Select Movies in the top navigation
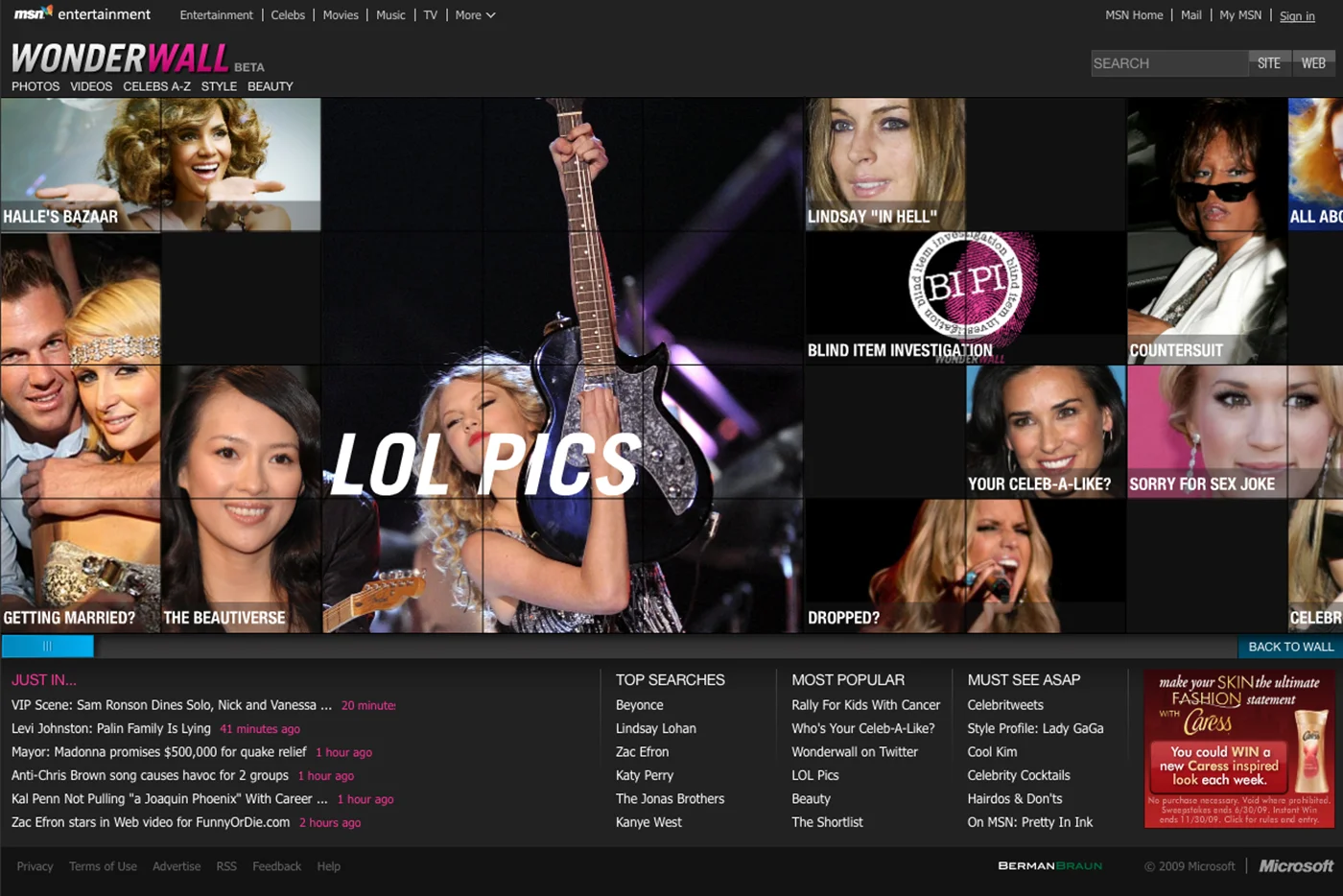The height and width of the screenshot is (896, 1343). [x=341, y=15]
